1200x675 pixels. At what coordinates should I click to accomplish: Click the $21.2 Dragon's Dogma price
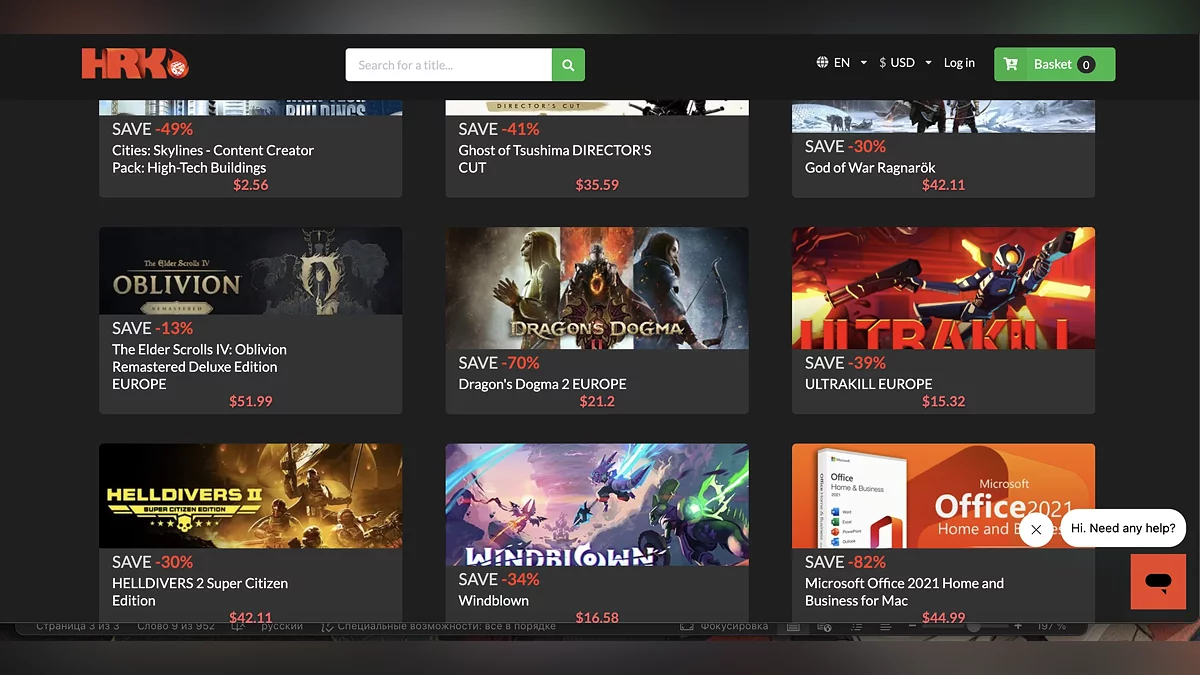click(597, 402)
